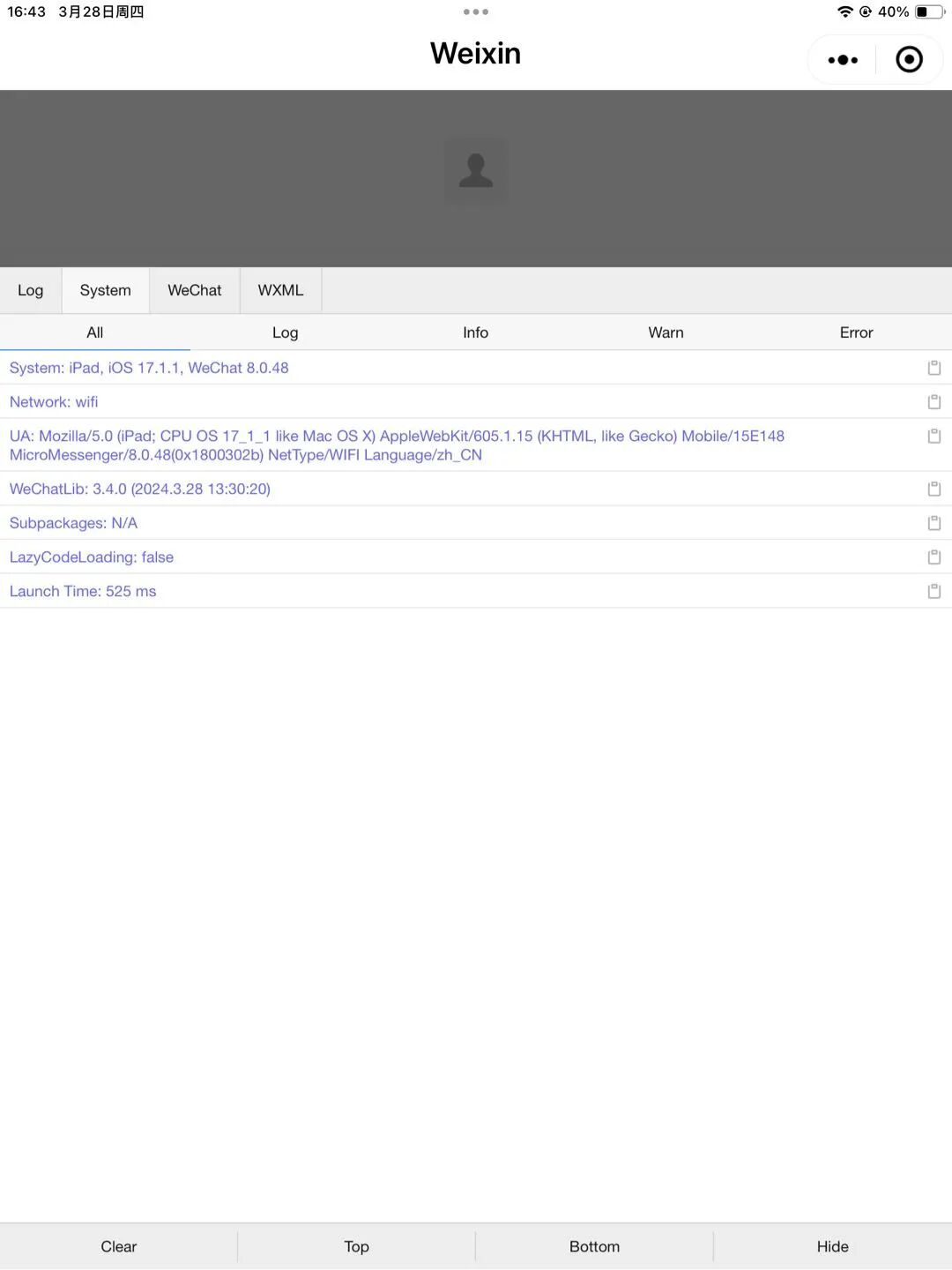The height and width of the screenshot is (1270, 952).
Task: Jump to the Bottom of the log
Action: pyautogui.click(x=595, y=1246)
